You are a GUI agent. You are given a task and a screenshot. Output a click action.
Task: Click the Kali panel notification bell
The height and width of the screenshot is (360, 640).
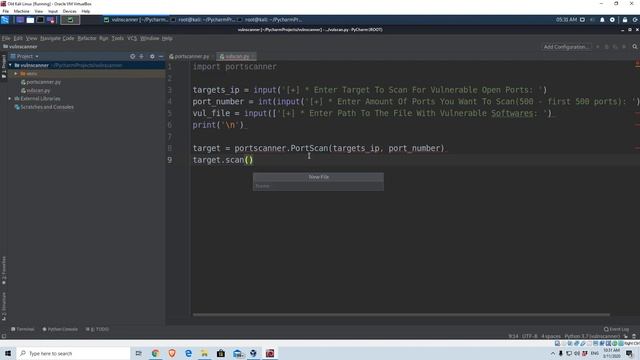[x=602, y=20]
